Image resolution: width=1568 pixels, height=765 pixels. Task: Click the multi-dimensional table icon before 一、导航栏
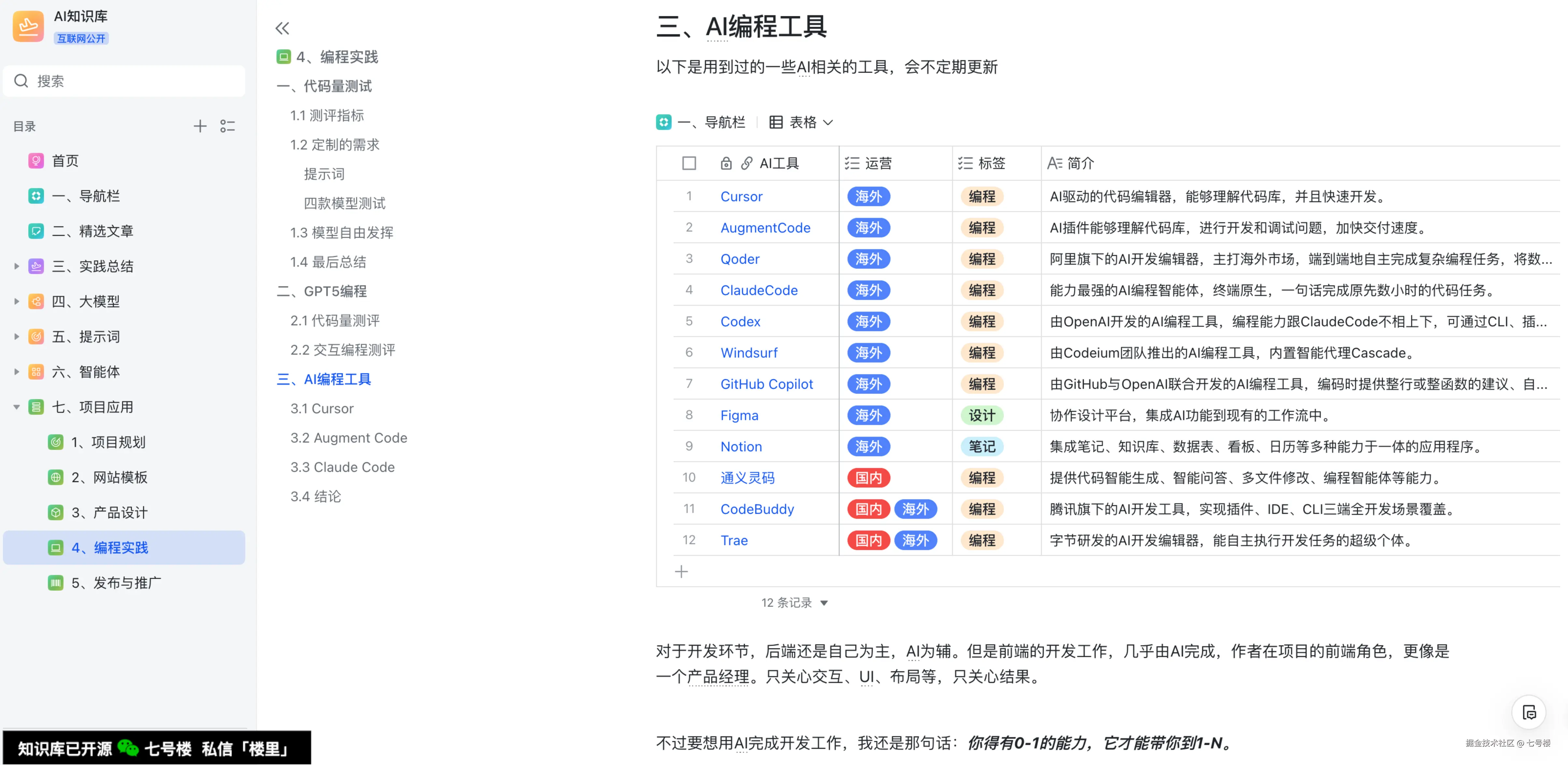point(663,122)
